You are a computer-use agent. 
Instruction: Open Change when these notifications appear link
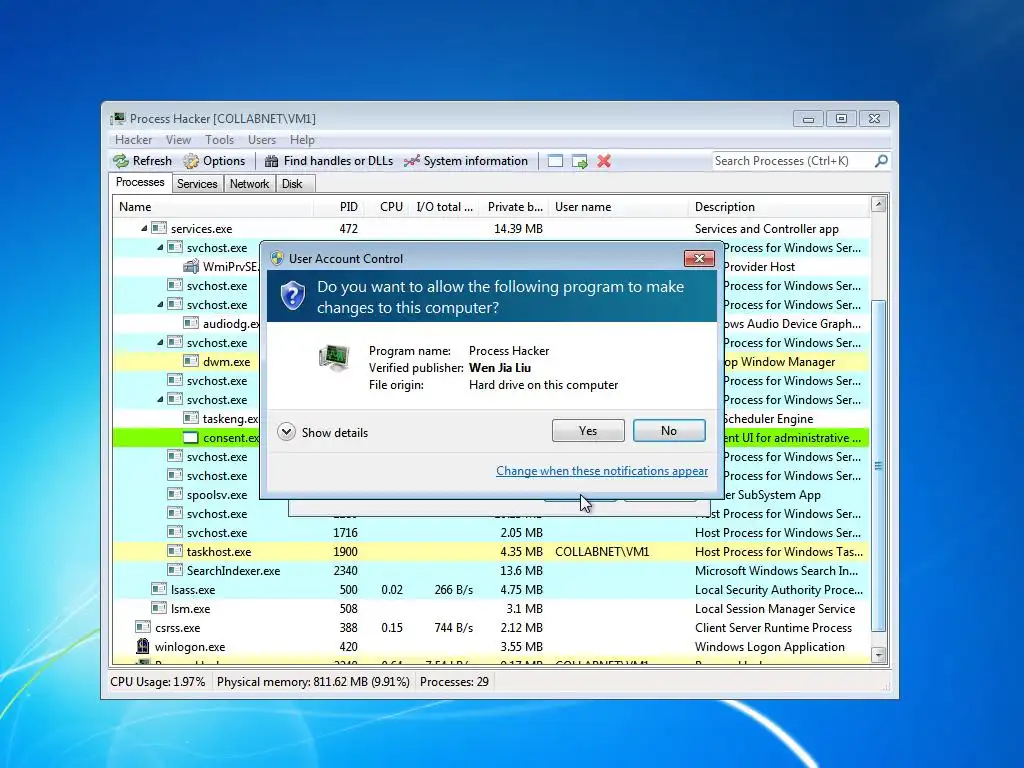pos(601,471)
